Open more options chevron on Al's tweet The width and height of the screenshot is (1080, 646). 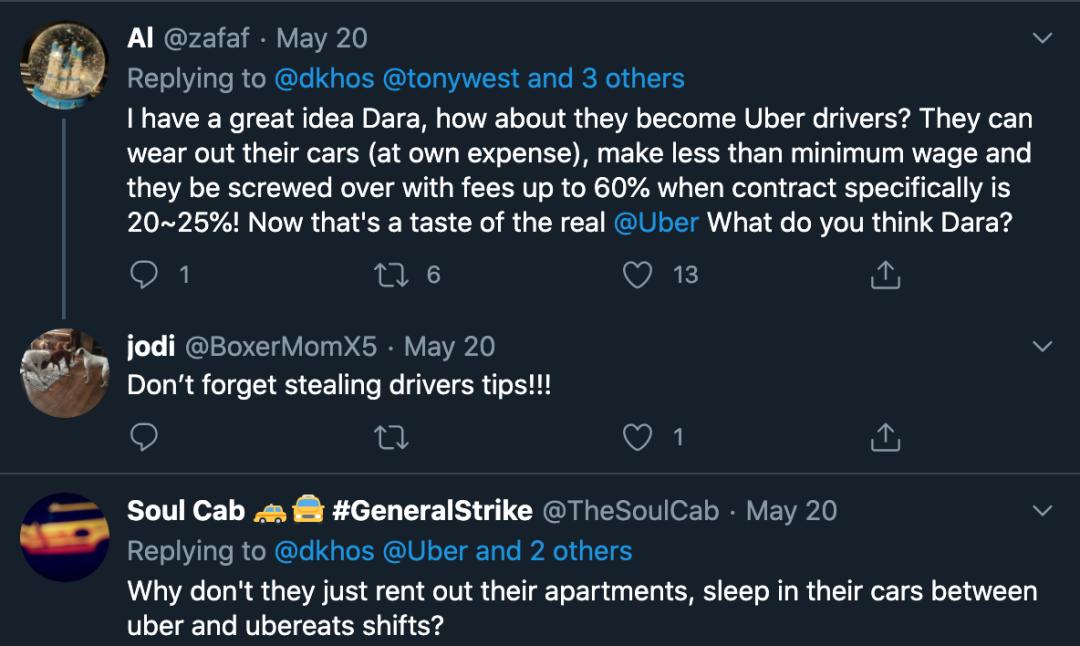[1042, 39]
